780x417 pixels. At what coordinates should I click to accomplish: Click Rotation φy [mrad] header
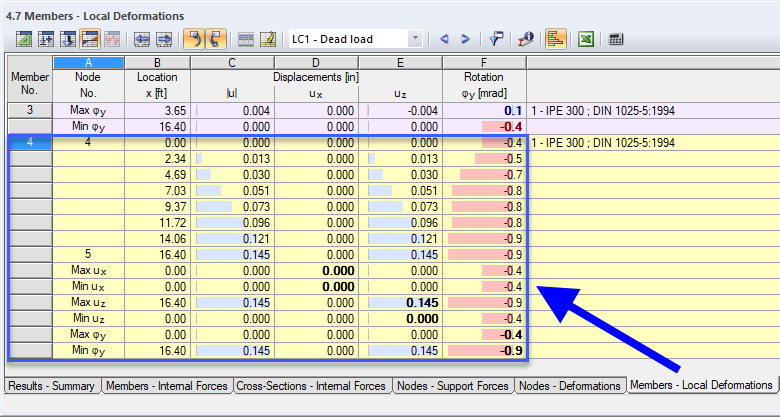click(484, 85)
